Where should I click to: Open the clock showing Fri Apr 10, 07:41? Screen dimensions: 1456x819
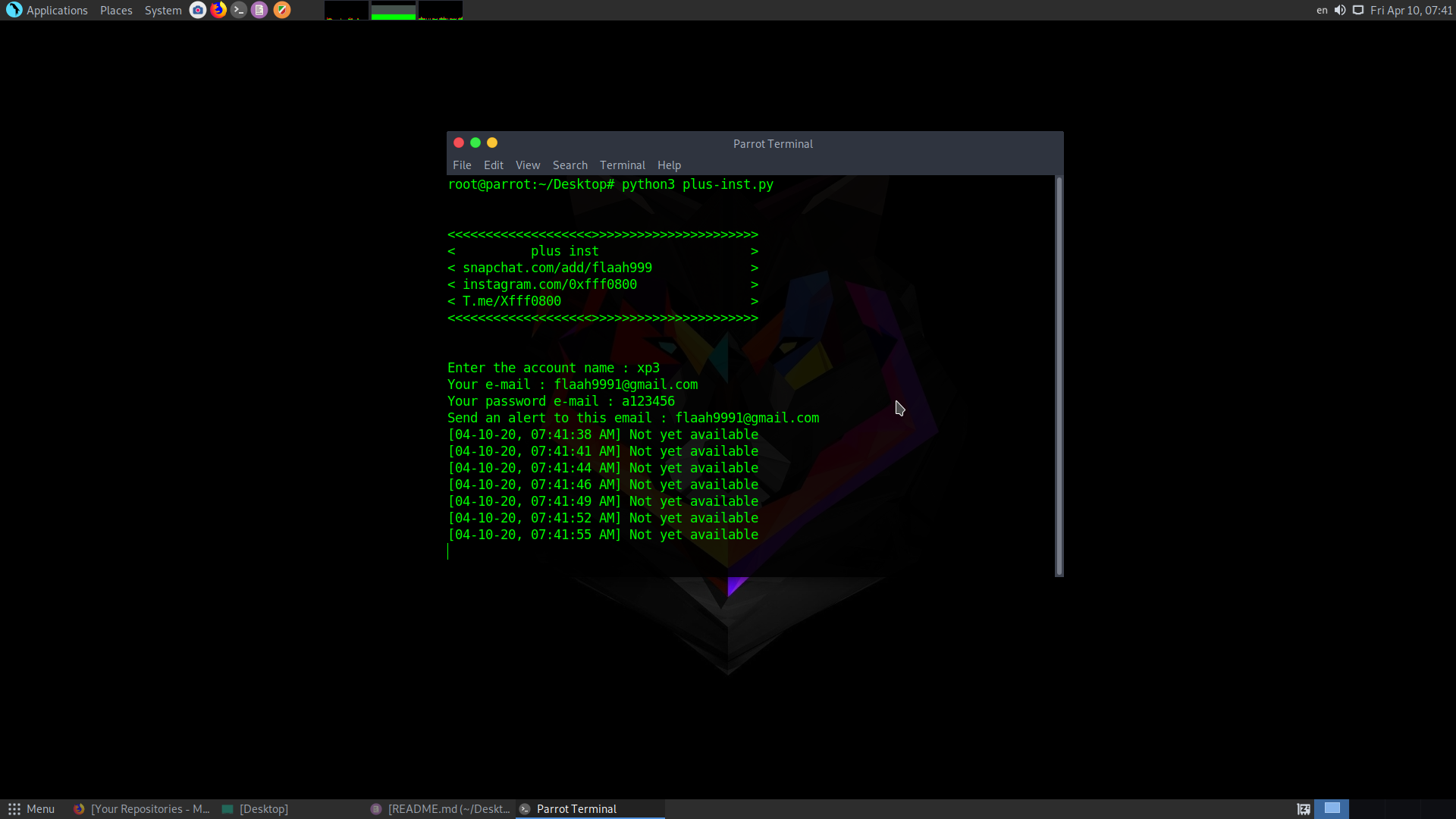pyautogui.click(x=1411, y=10)
